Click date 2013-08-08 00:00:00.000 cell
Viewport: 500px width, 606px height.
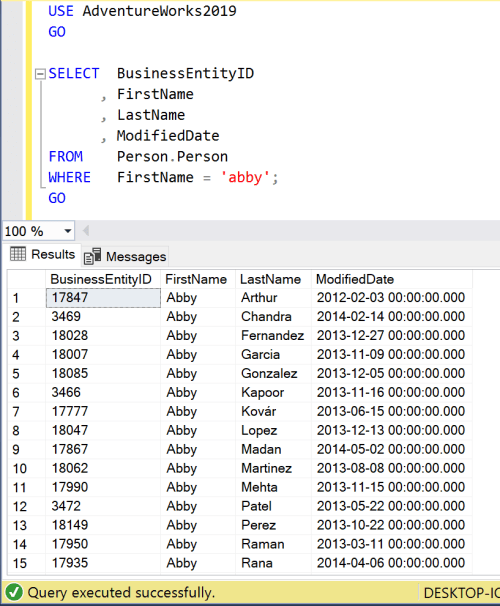tap(391, 468)
